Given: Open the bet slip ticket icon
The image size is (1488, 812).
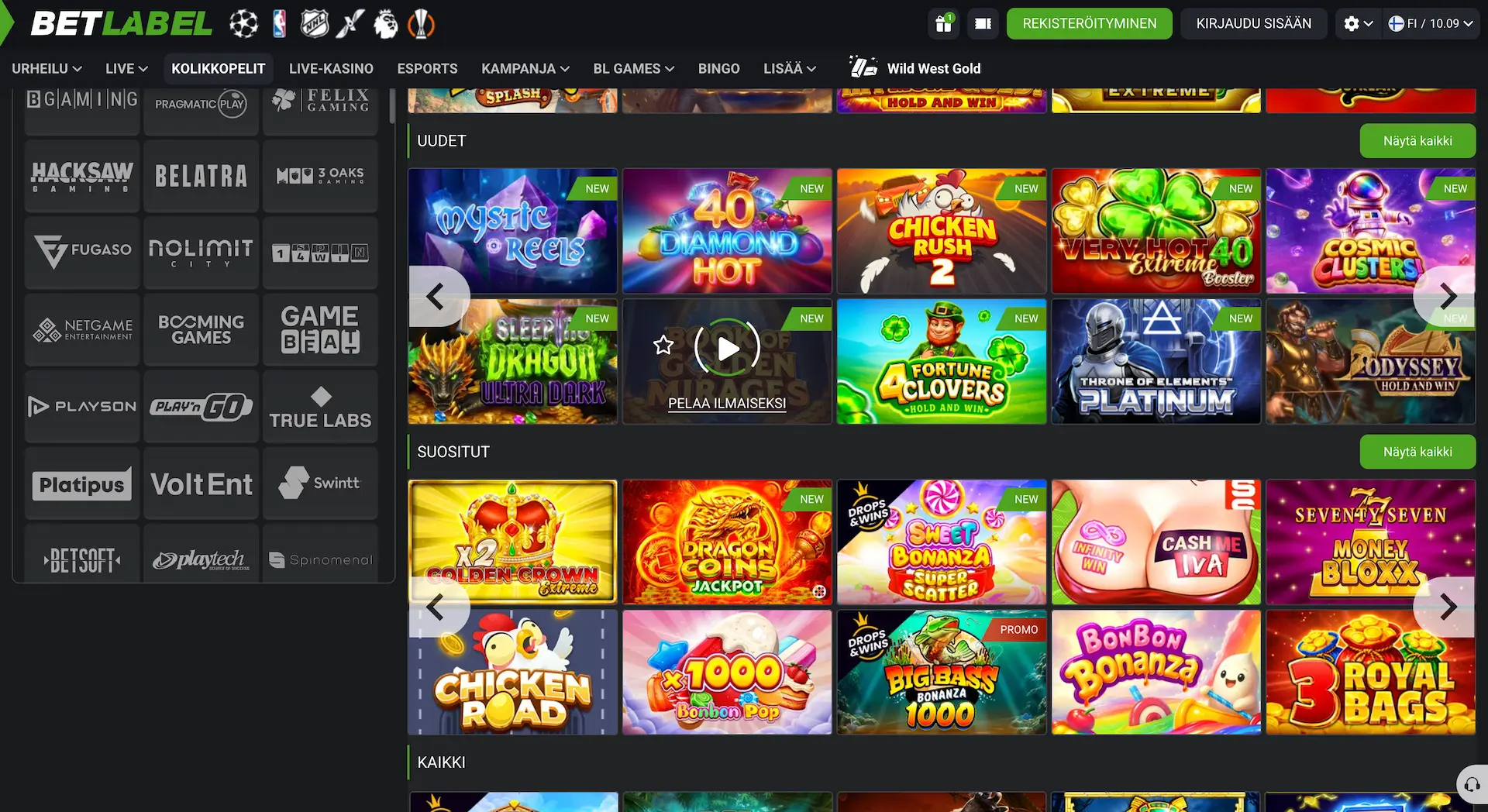Looking at the screenshot, I should 983,24.
